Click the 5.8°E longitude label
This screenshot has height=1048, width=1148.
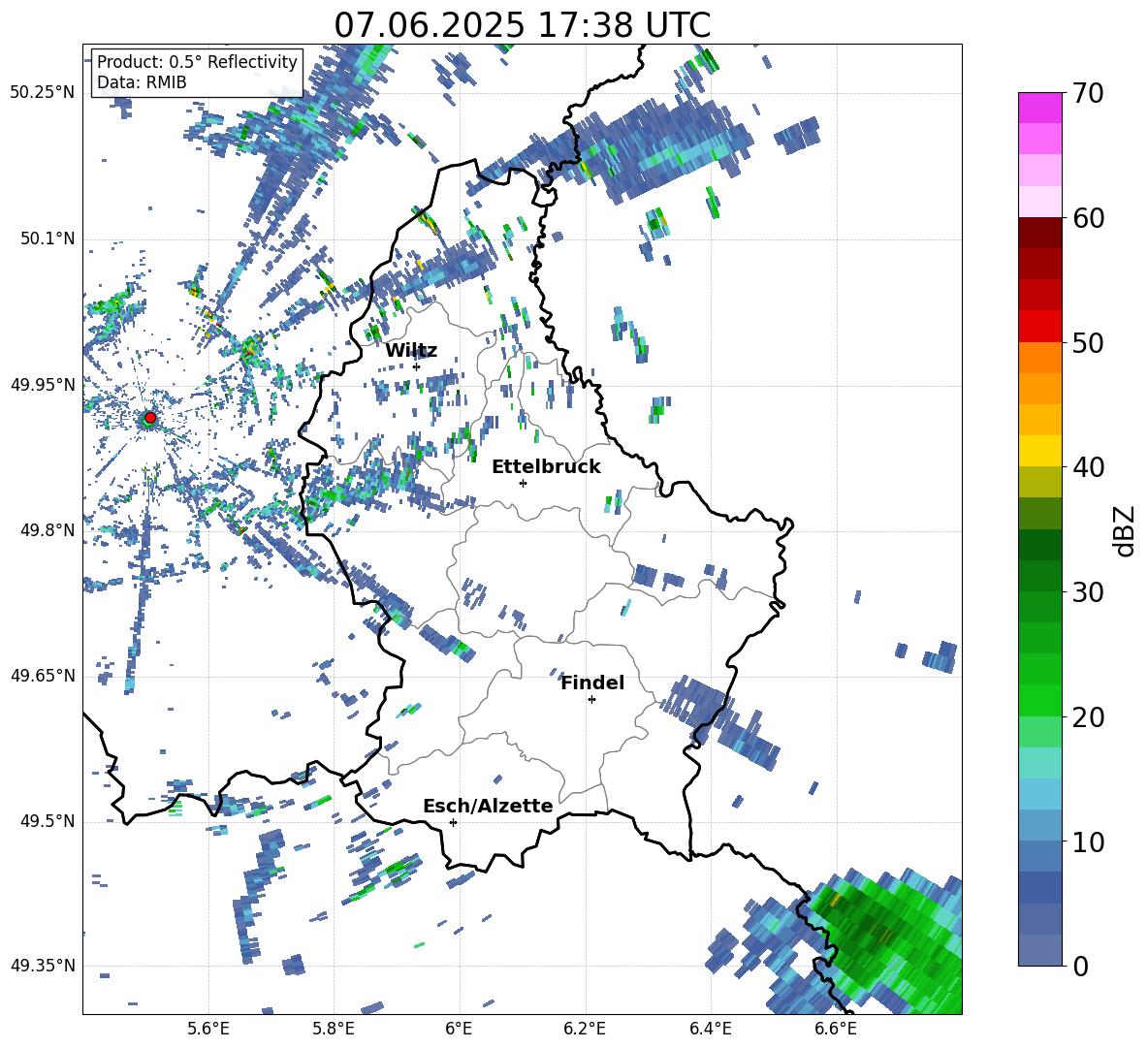point(334,1029)
